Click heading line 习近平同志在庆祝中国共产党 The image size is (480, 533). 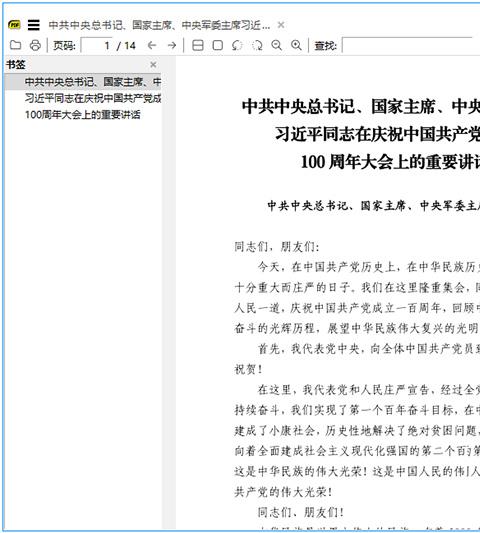click(377, 134)
